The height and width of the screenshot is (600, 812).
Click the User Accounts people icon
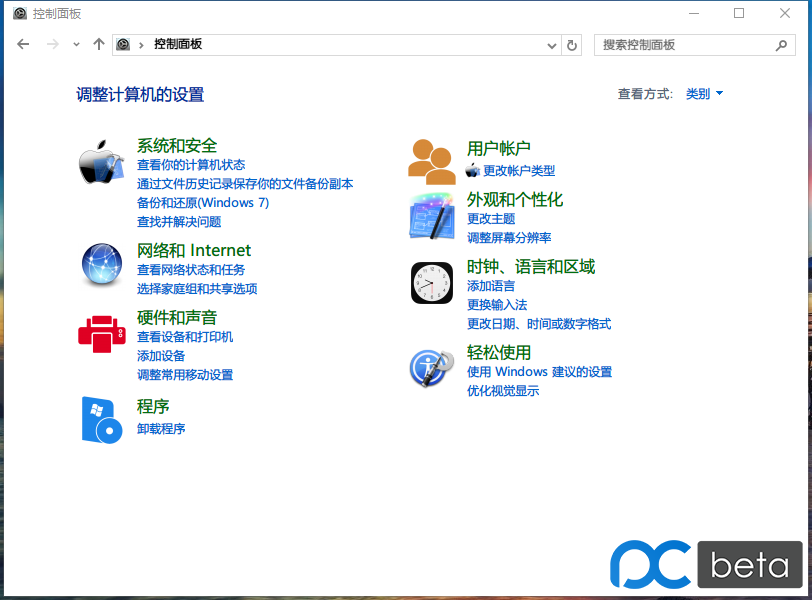click(x=432, y=161)
